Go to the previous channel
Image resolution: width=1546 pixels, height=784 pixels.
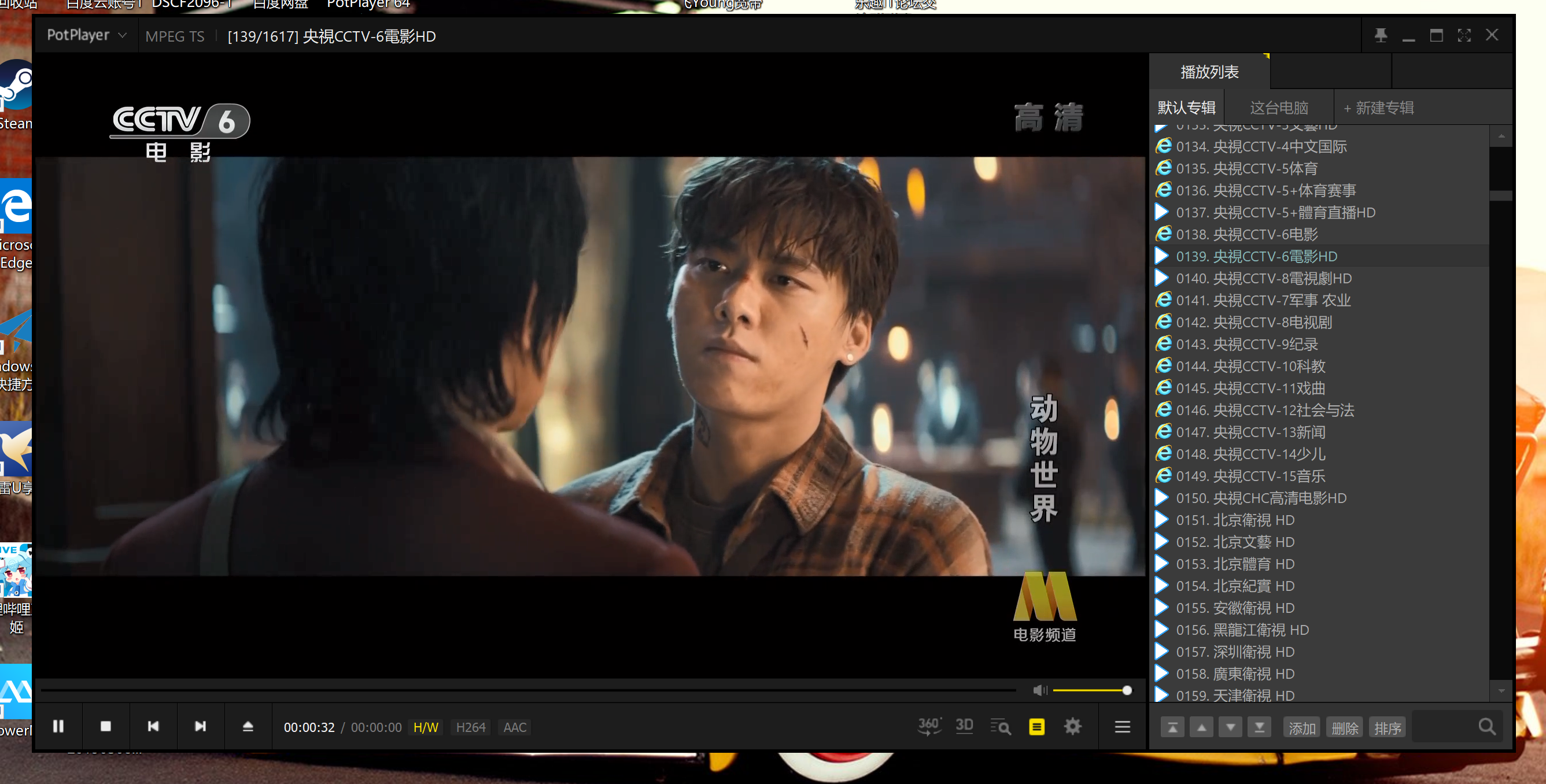pos(153,726)
